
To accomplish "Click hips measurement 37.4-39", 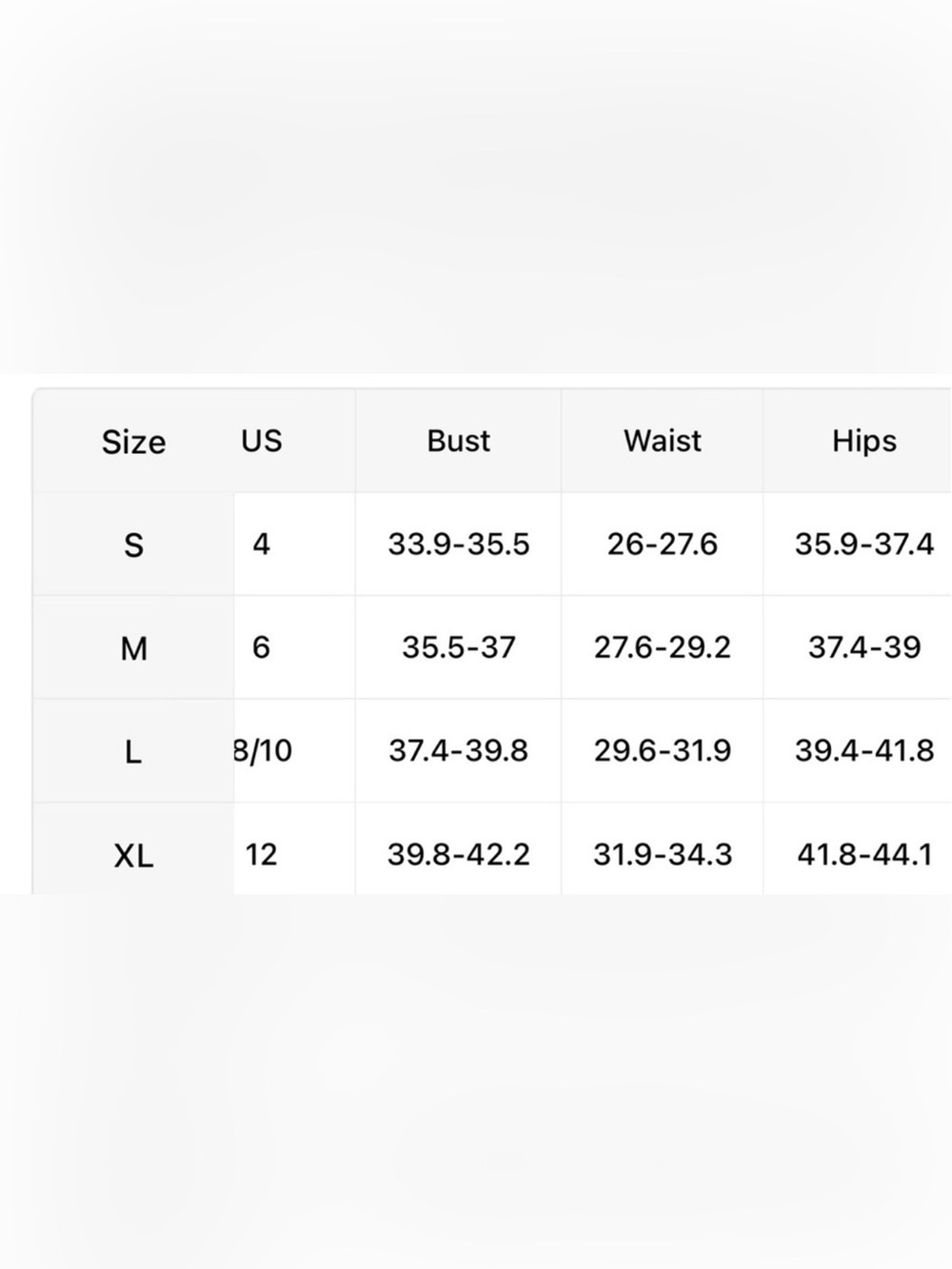I will point(864,647).
